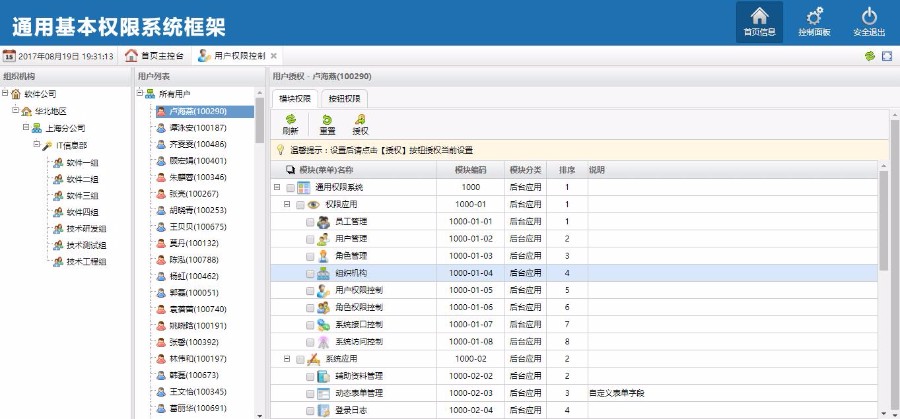Select 技术研发组 in the organization tree
900x419 pixels.
tap(86, 228)
